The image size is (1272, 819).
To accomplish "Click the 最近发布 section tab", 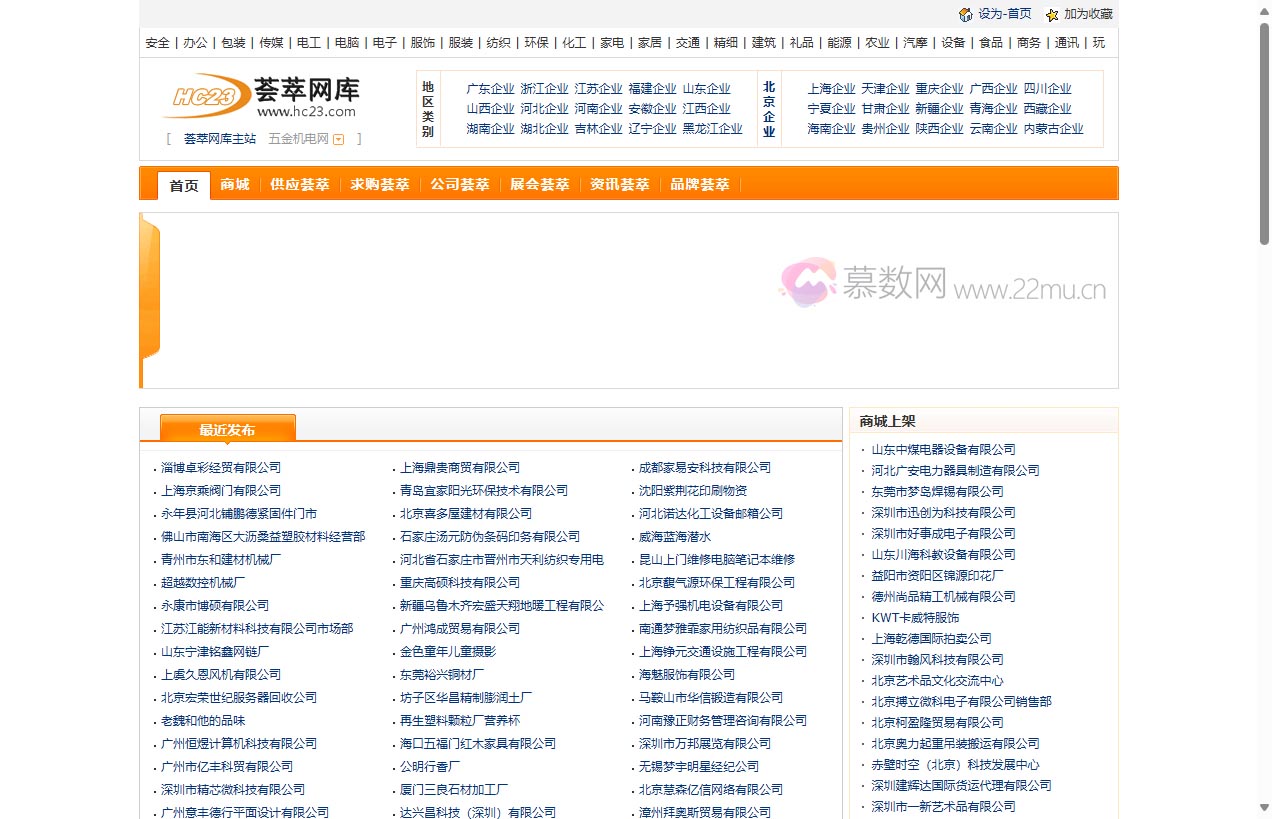I will click(227, 430).
